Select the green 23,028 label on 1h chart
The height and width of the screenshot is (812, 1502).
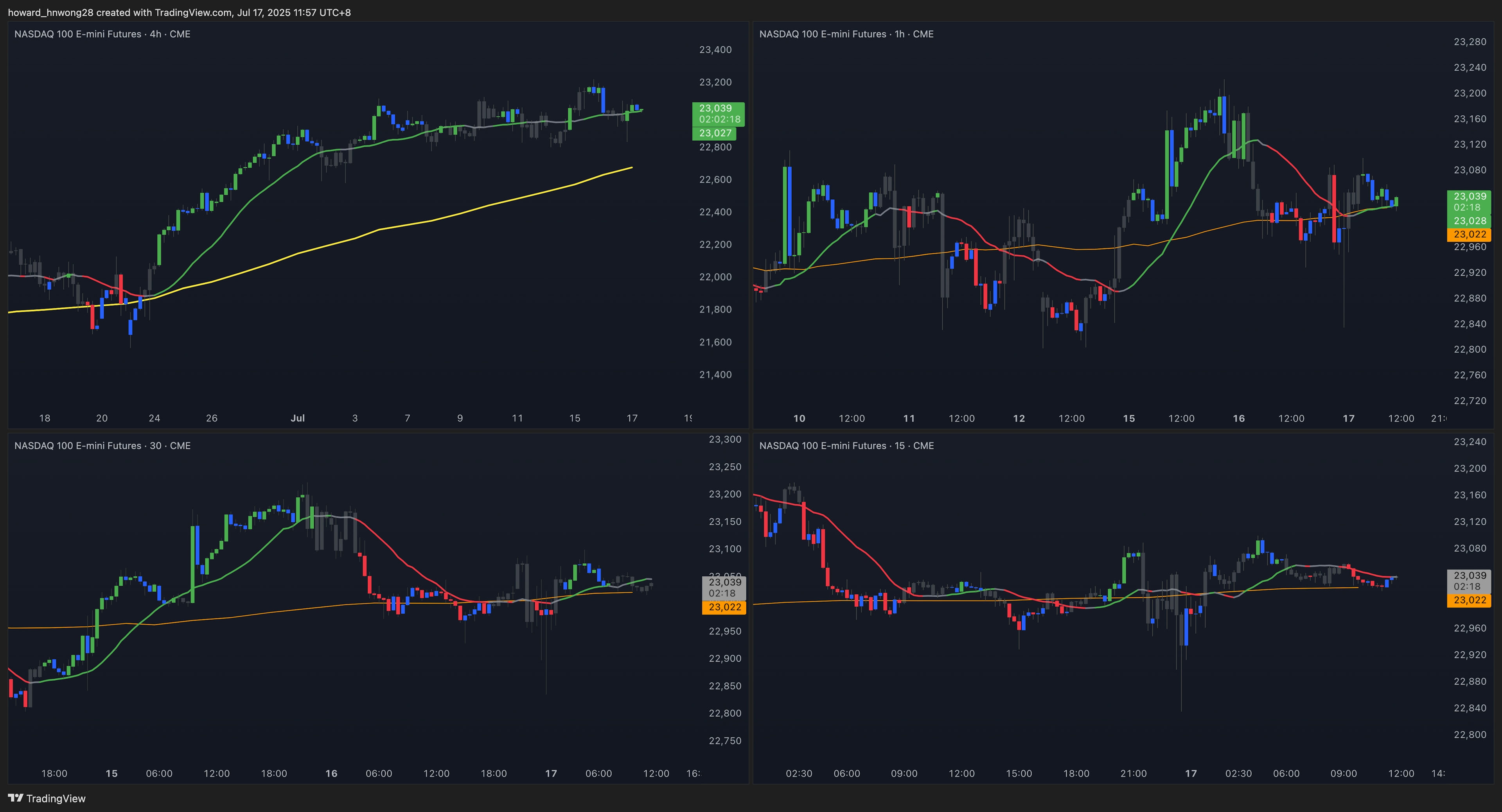pos(1470,221)
